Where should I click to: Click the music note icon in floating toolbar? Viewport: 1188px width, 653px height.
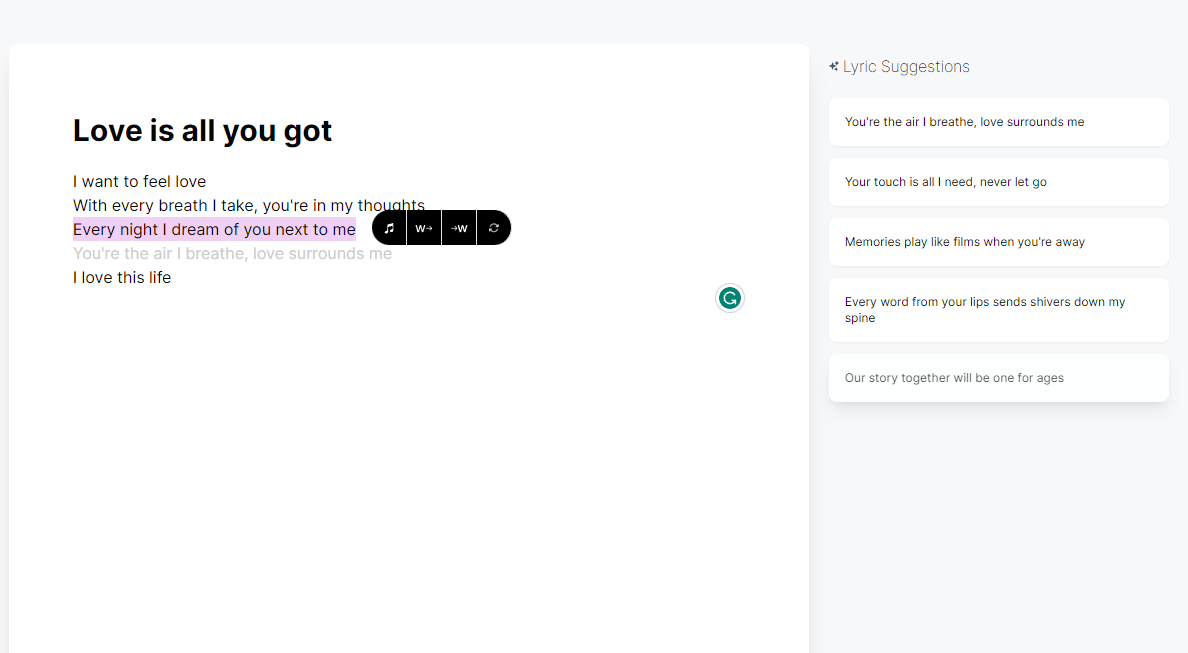[389, 228]
